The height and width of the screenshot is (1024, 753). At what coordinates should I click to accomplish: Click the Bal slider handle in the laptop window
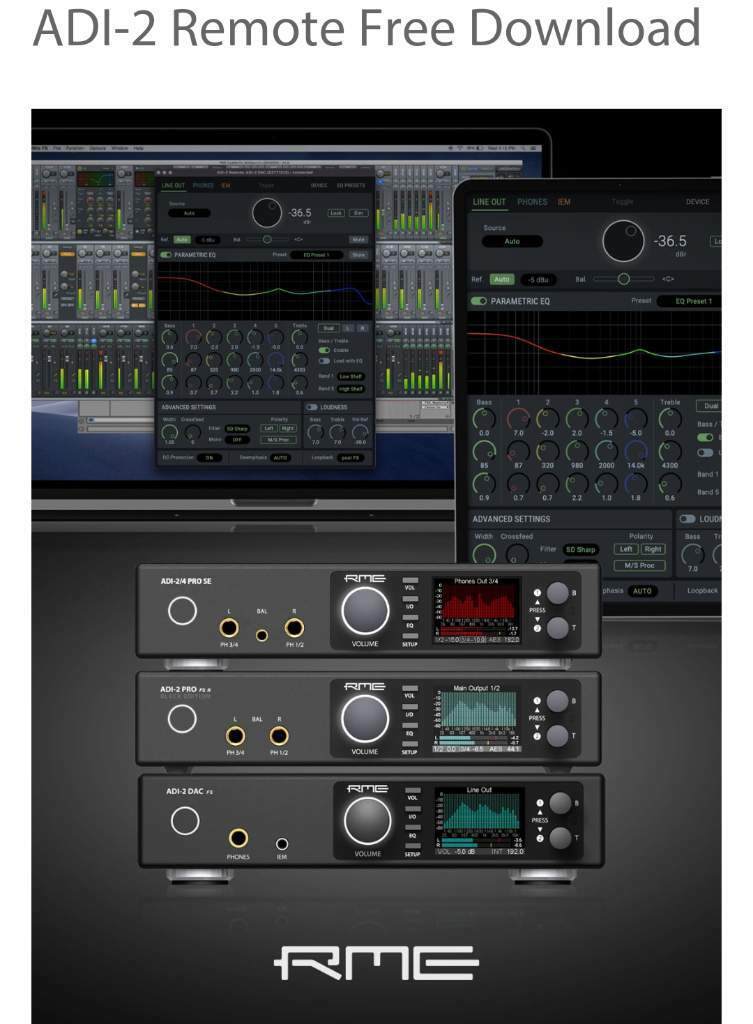[x=267, y=239]
